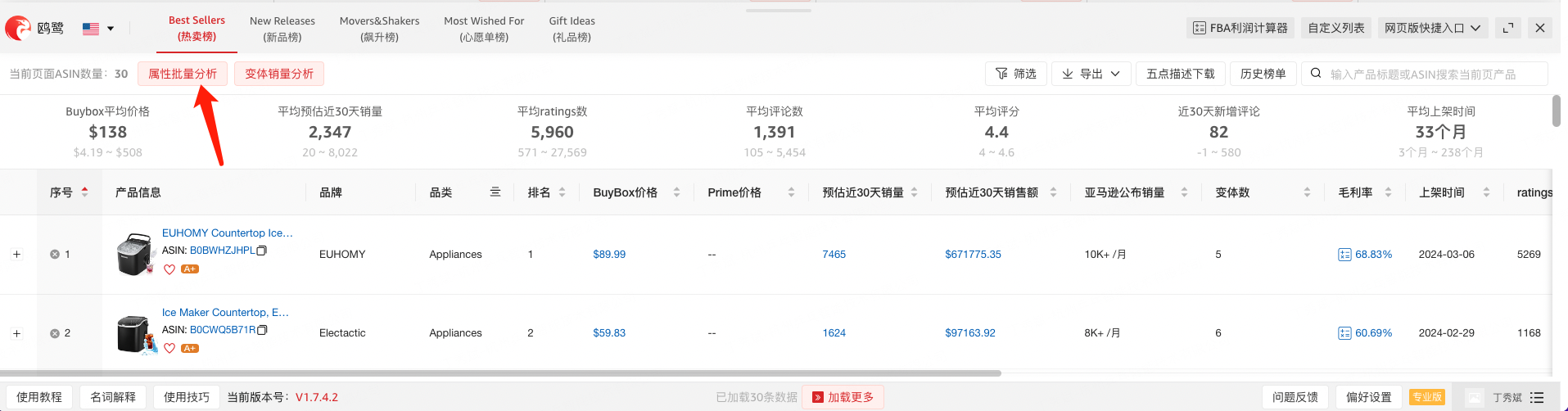This screenshot has width=1568, height=411.
Task: Open the 名词解释 glossary
Action: (113, 397)
